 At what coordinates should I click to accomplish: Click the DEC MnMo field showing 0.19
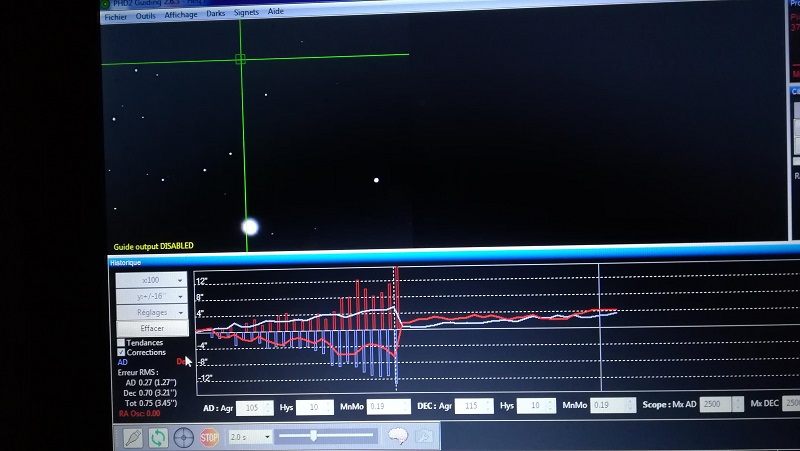(x=611, y=405)
